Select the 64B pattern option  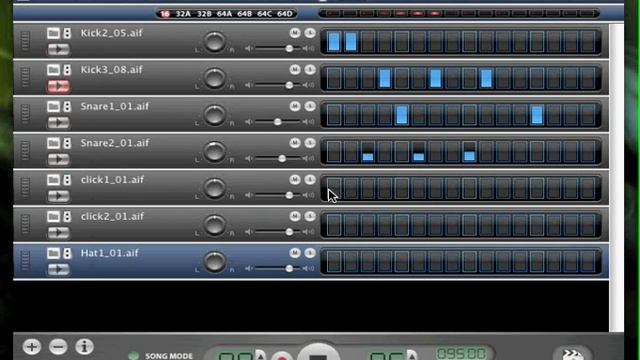point(244,14)
